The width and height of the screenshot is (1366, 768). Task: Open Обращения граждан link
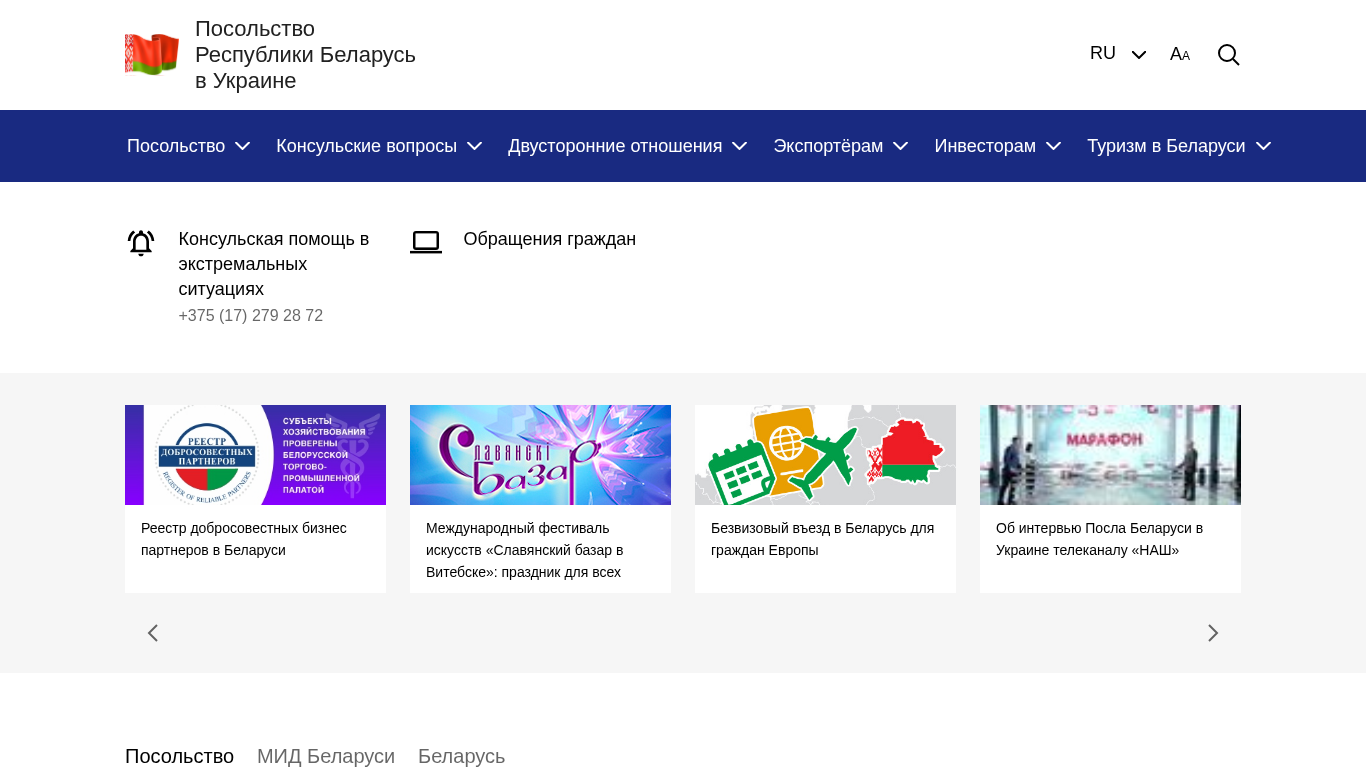[x=549, y=239]
